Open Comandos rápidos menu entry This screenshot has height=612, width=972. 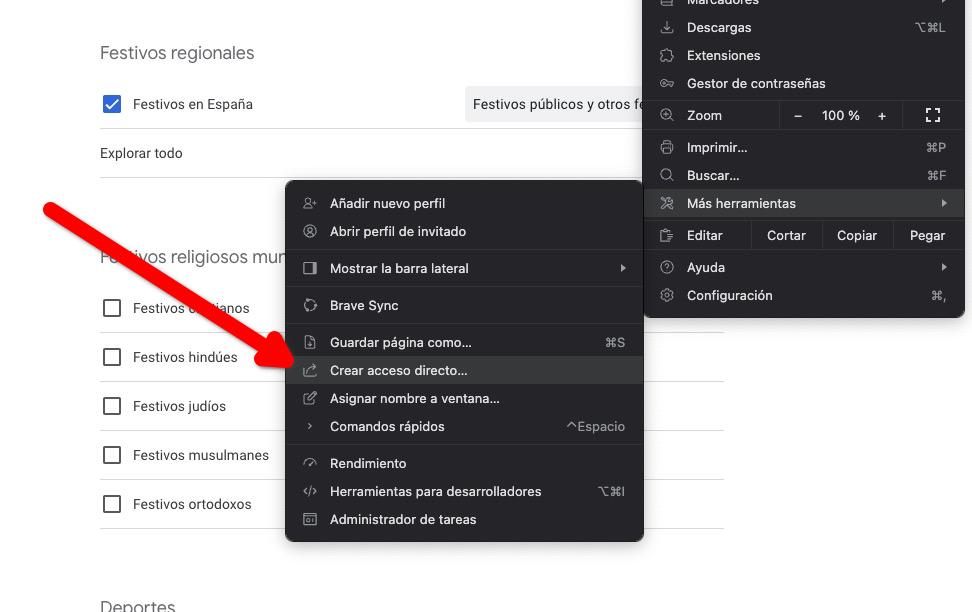(x=464, y=427)
